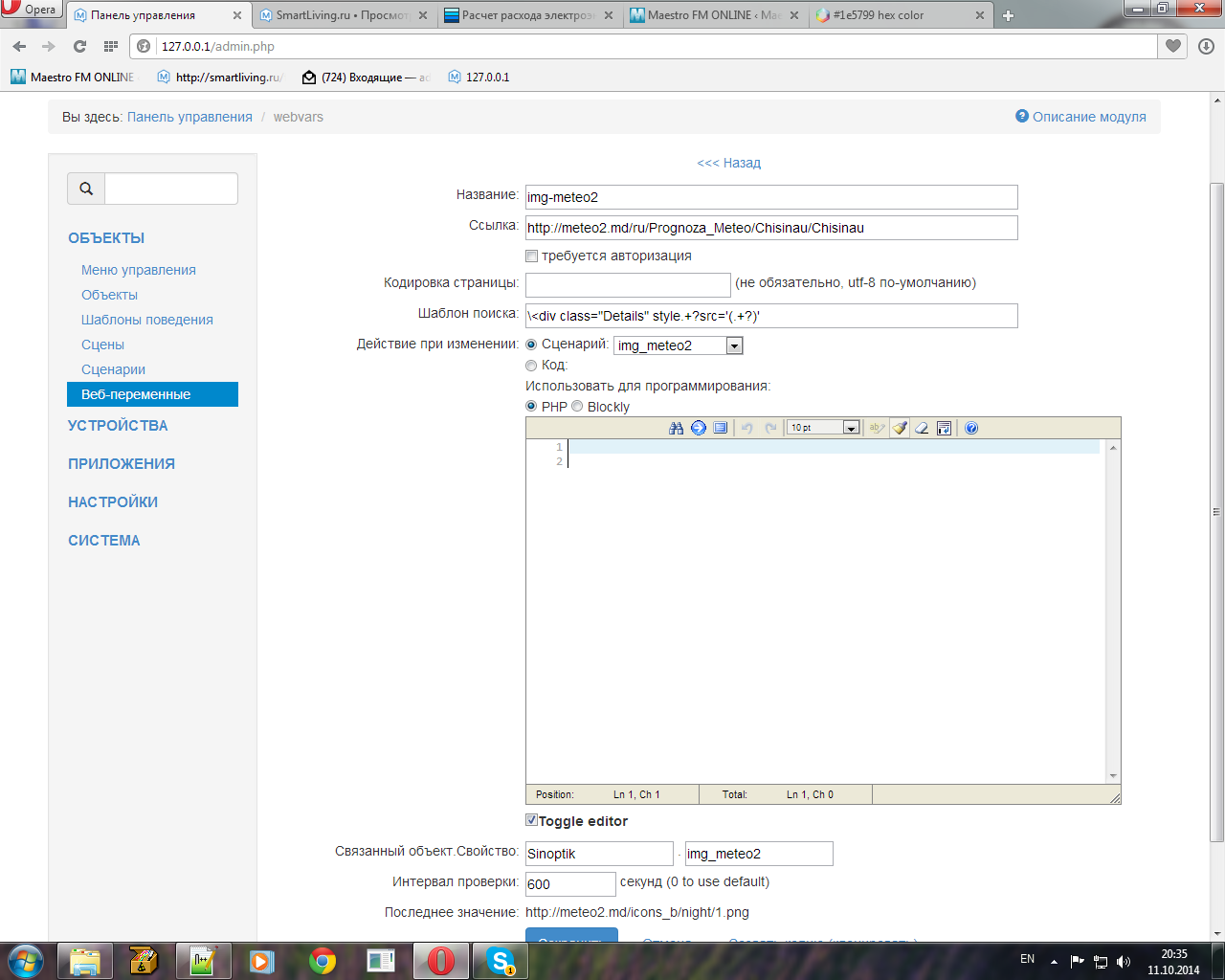Click the binoculars search icon in editor toolbar
The width and height of the screenshot is (1225, 980).
click(x=676, y=428)
